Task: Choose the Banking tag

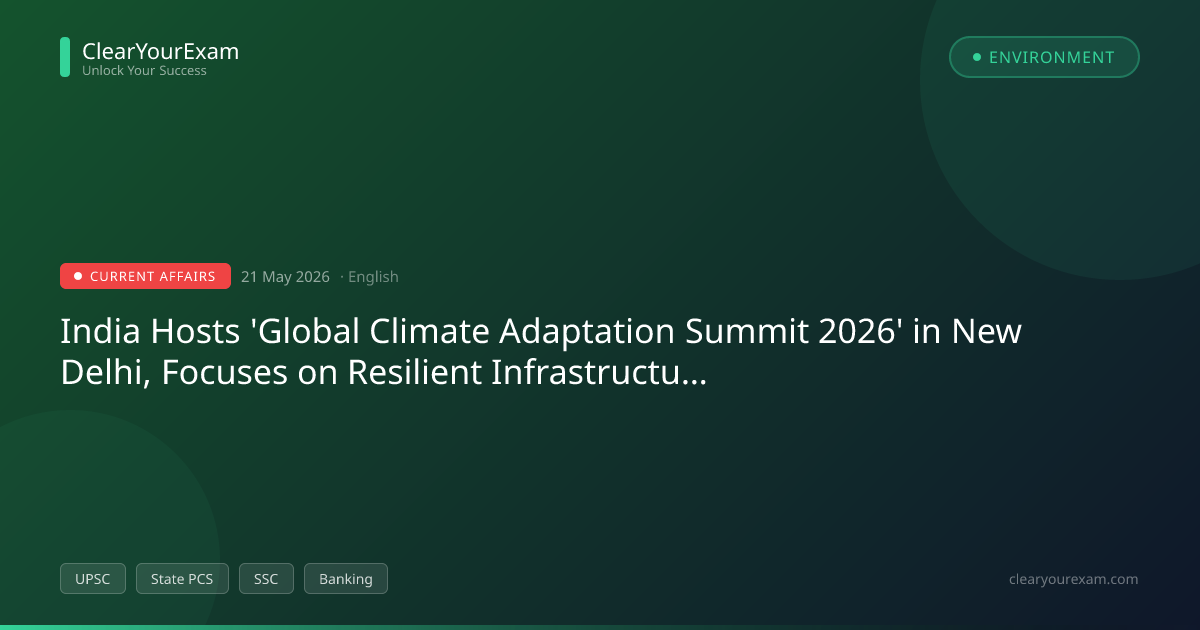Action: [346, 578]
